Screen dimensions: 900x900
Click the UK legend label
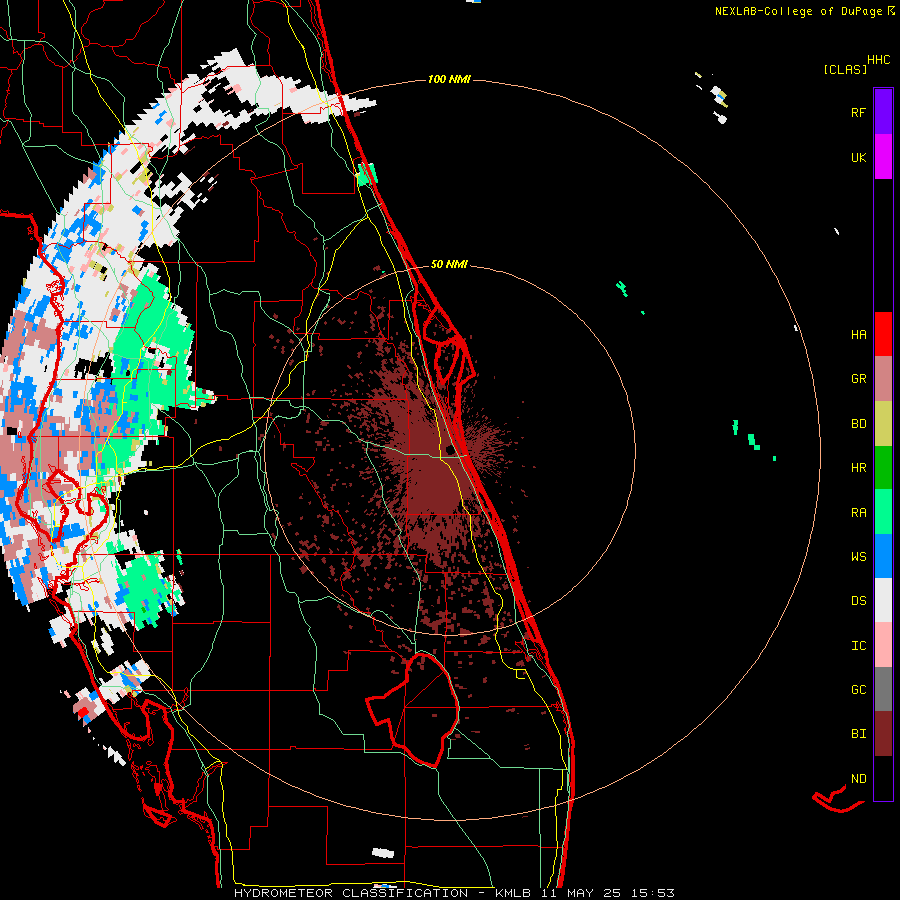click(858, 157)
